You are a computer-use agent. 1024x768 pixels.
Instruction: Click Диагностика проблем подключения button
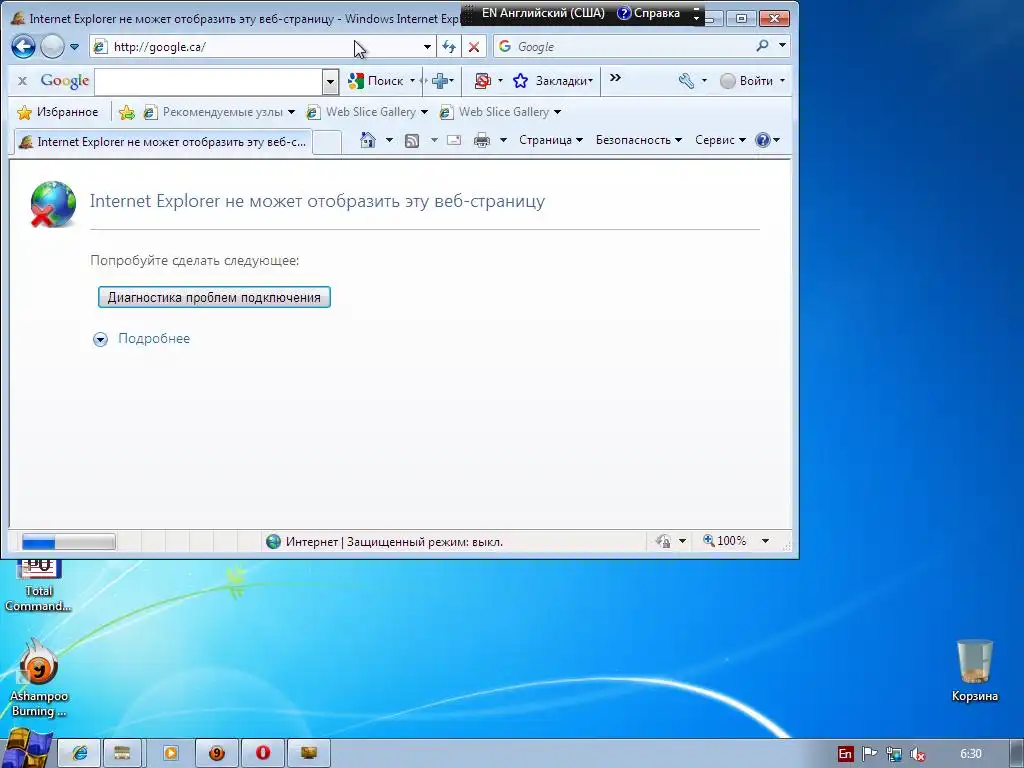[214, 297]
